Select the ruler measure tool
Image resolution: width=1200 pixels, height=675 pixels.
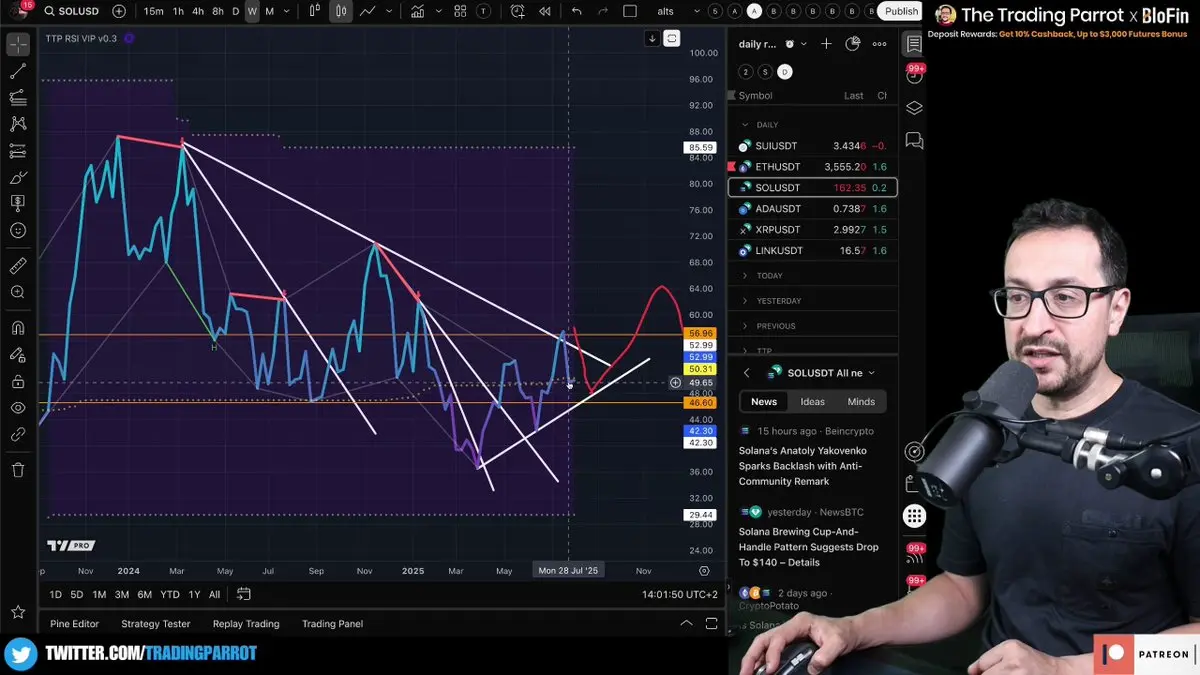18,266
